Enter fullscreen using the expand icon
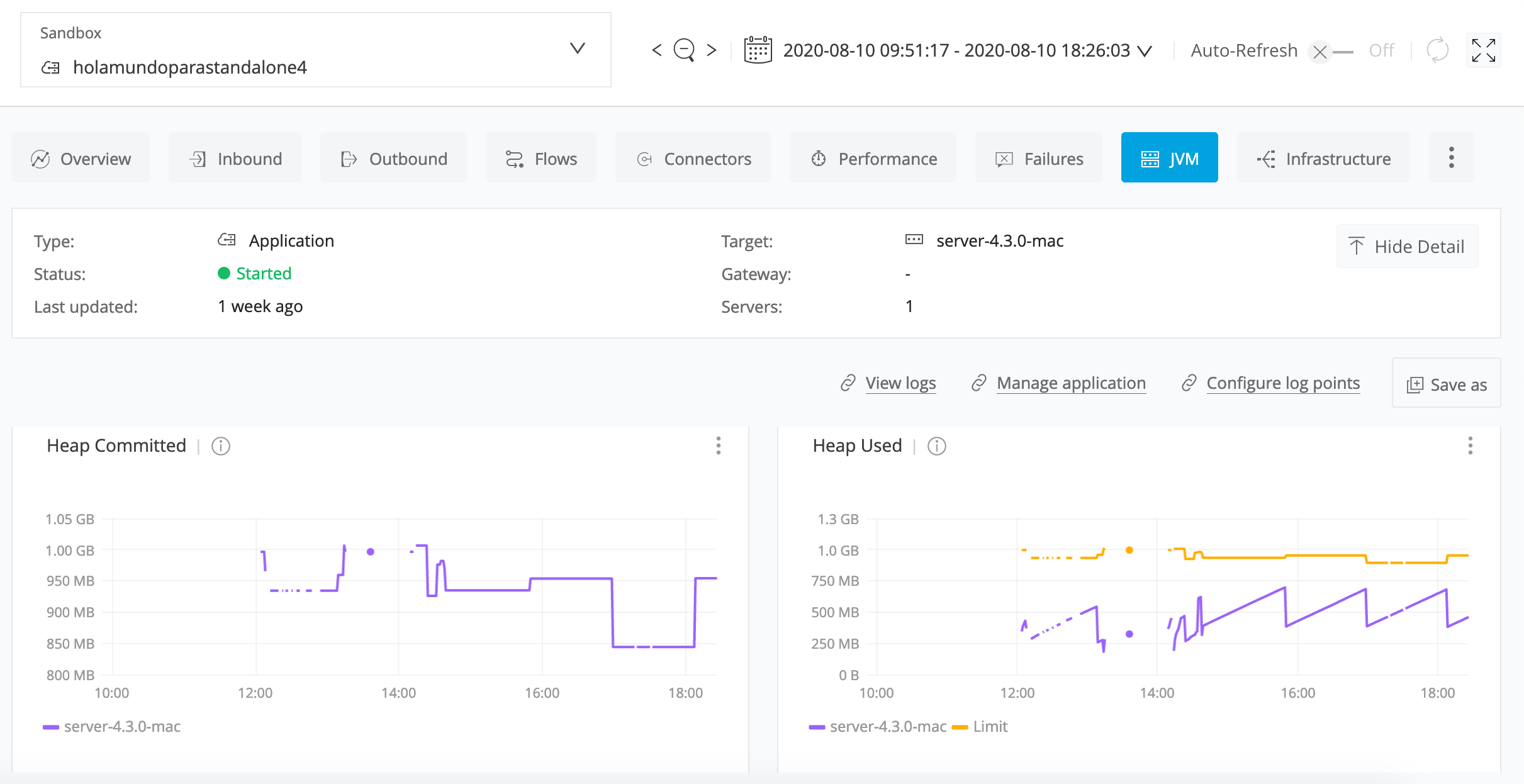Screen dimensions: 1524x784 coord(1484,50)
